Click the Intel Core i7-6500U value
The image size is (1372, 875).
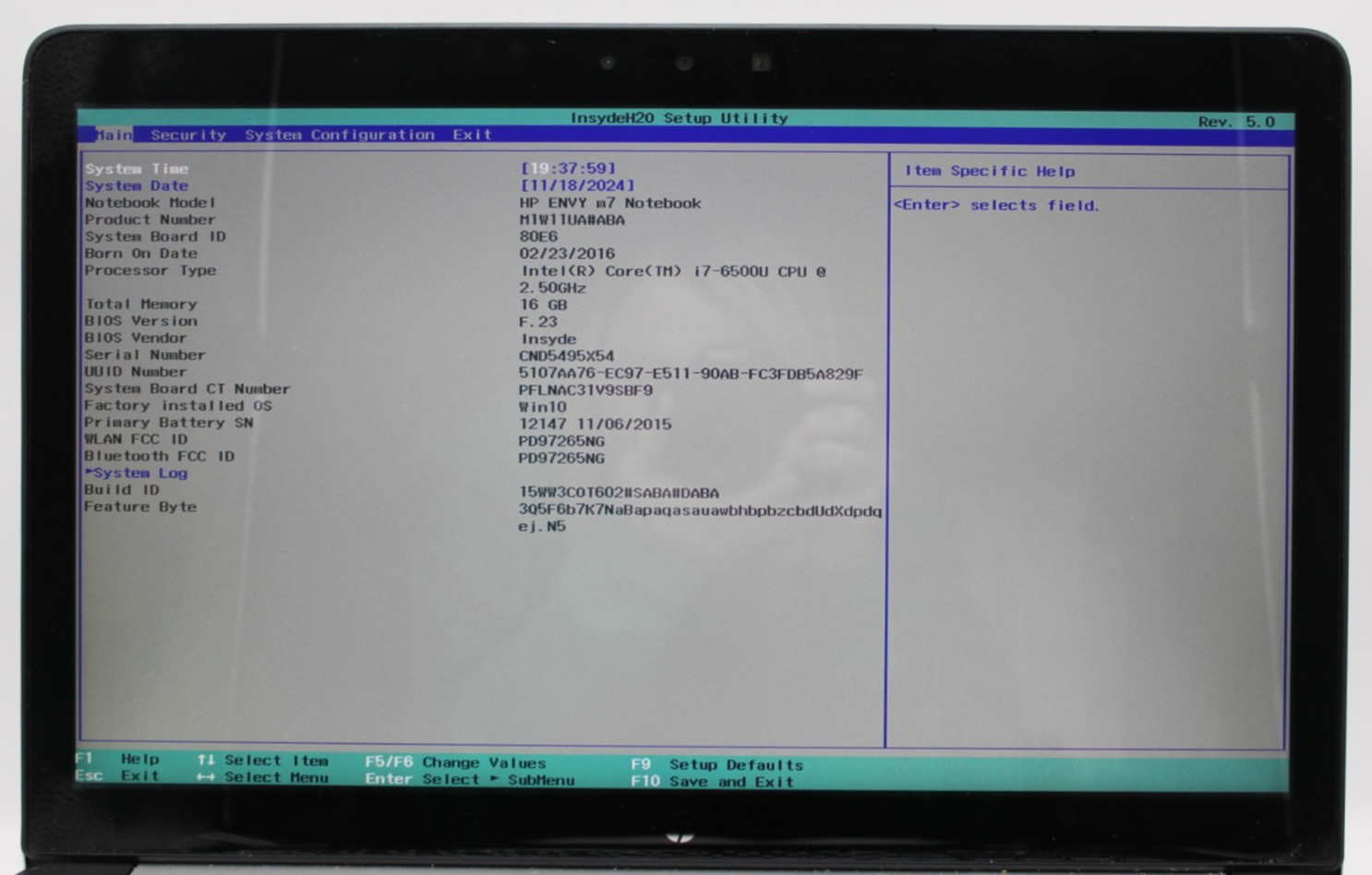(673, 271)
